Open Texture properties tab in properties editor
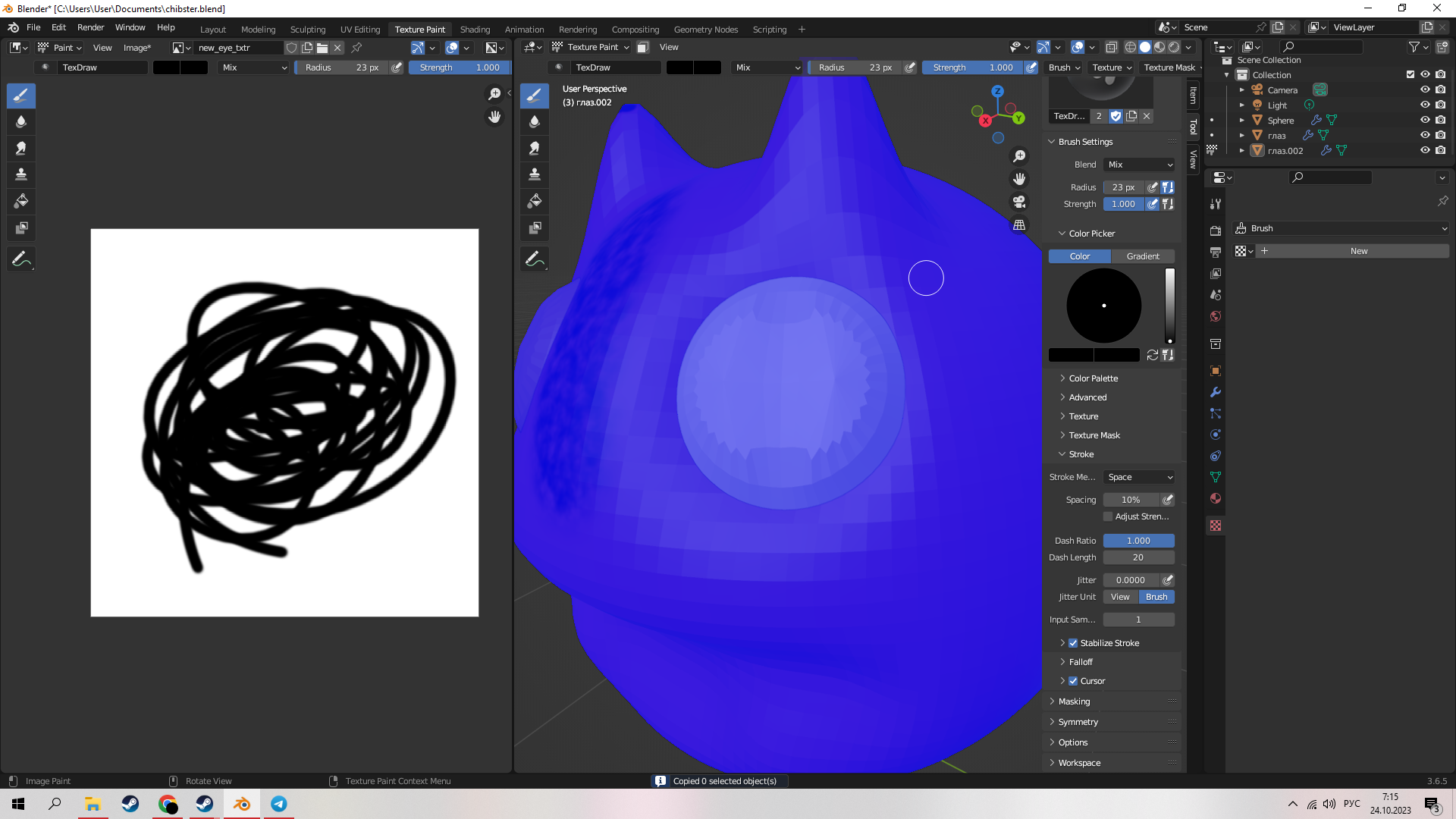This screenshot has width=1456, height=819. (x=1216, y=526)
